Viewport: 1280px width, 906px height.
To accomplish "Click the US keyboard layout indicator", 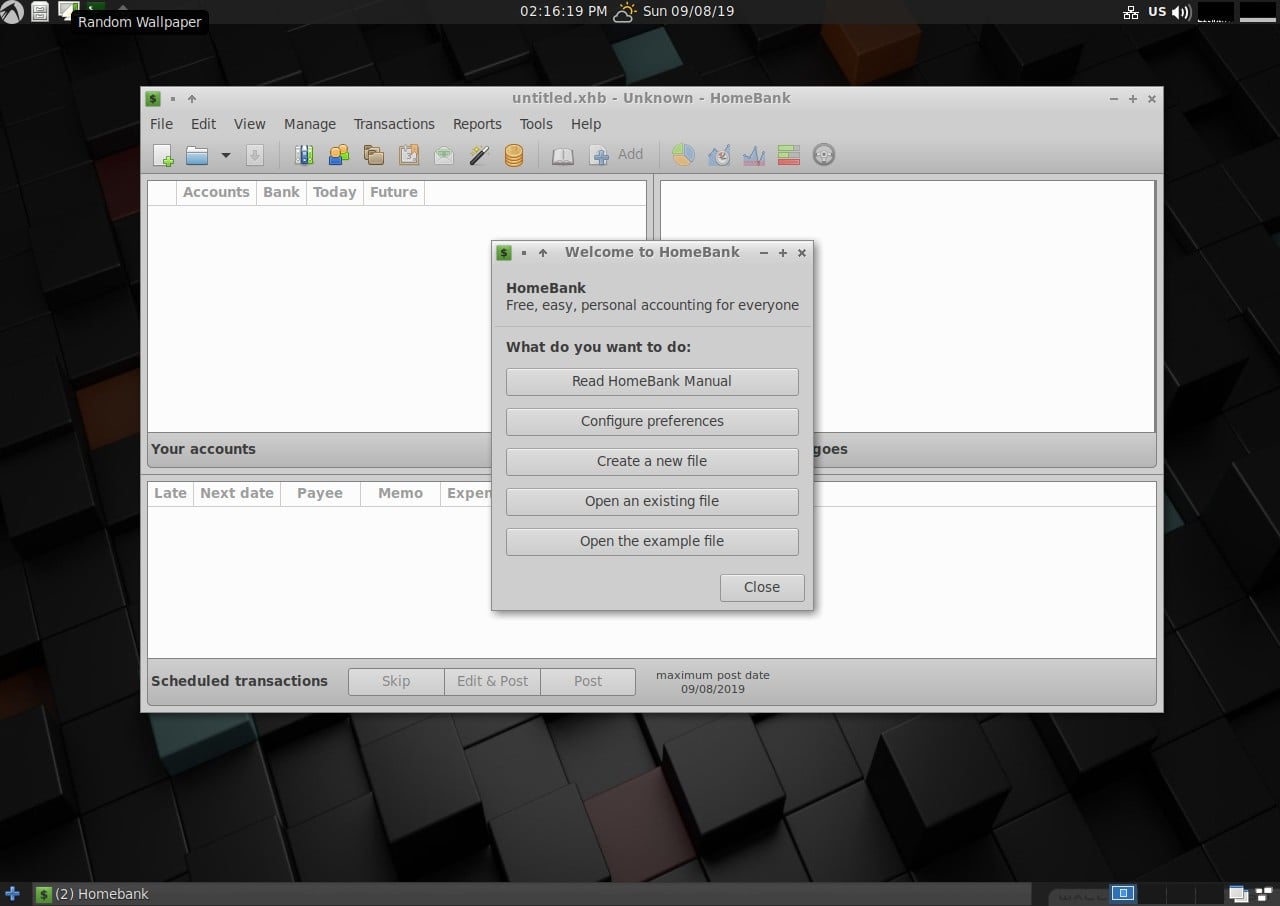I will tap(1157, 12).
